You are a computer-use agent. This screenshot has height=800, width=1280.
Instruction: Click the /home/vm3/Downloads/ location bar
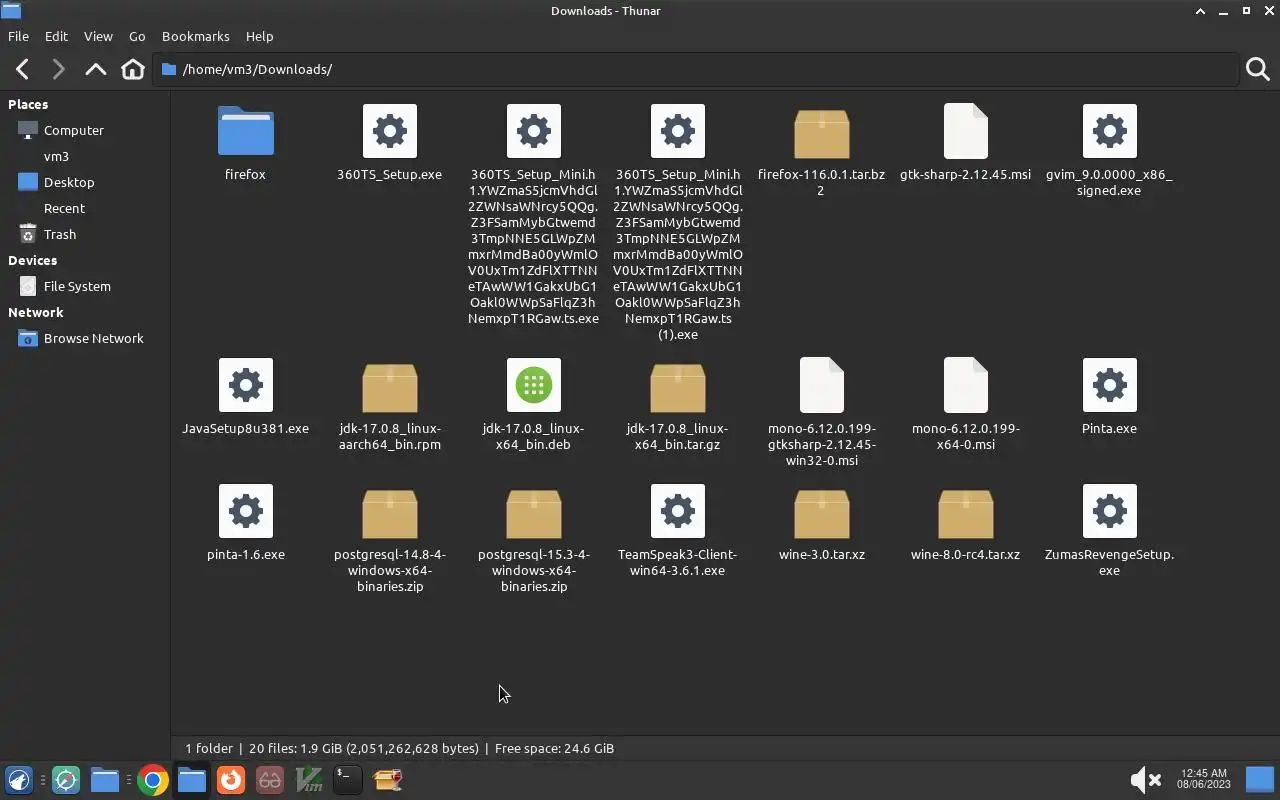click(696, 69)
